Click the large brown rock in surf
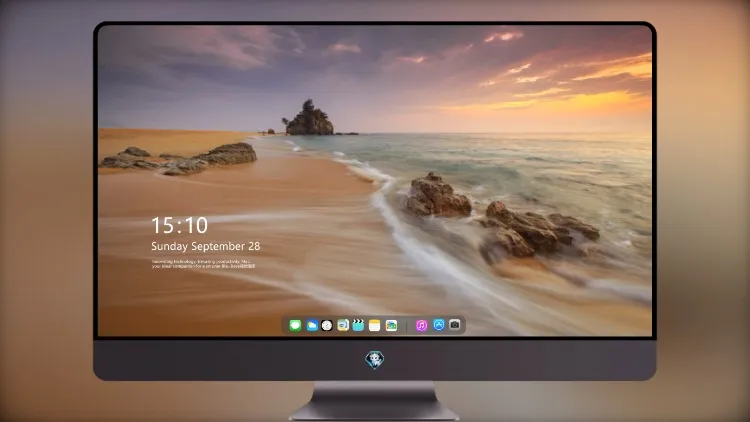The height and width of the screenshot is (422, 750). (437, 195)
